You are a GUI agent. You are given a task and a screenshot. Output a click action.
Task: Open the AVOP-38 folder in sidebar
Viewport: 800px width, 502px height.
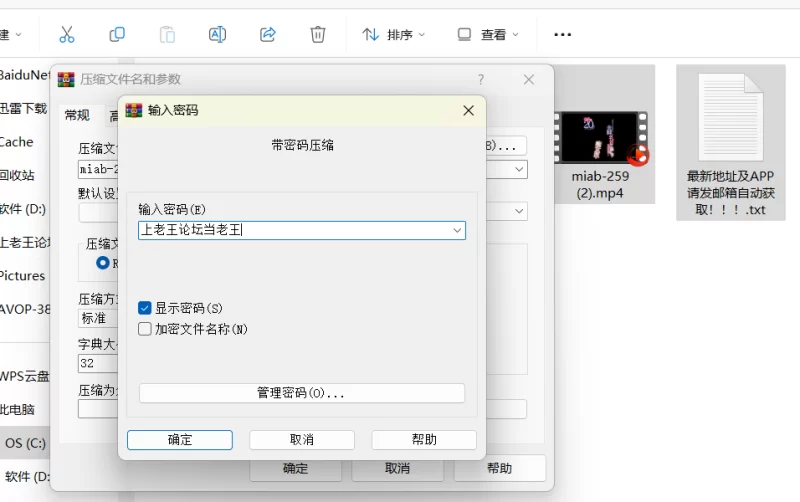24,309
